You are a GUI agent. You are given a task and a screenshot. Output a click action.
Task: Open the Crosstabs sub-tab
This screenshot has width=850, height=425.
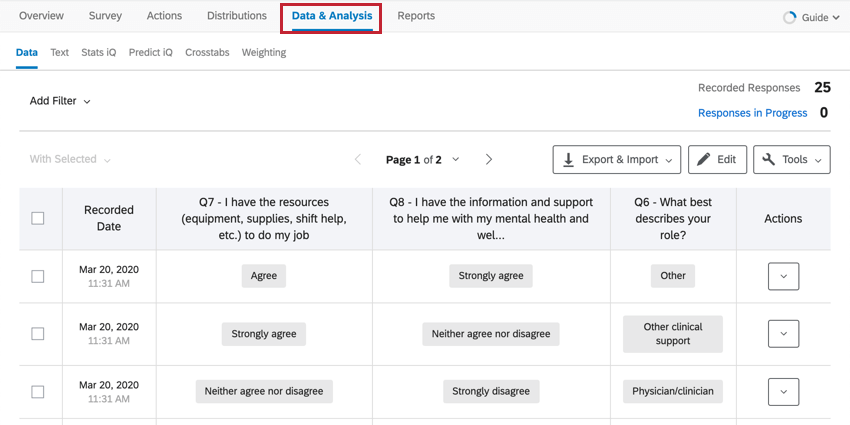point(207,52)
